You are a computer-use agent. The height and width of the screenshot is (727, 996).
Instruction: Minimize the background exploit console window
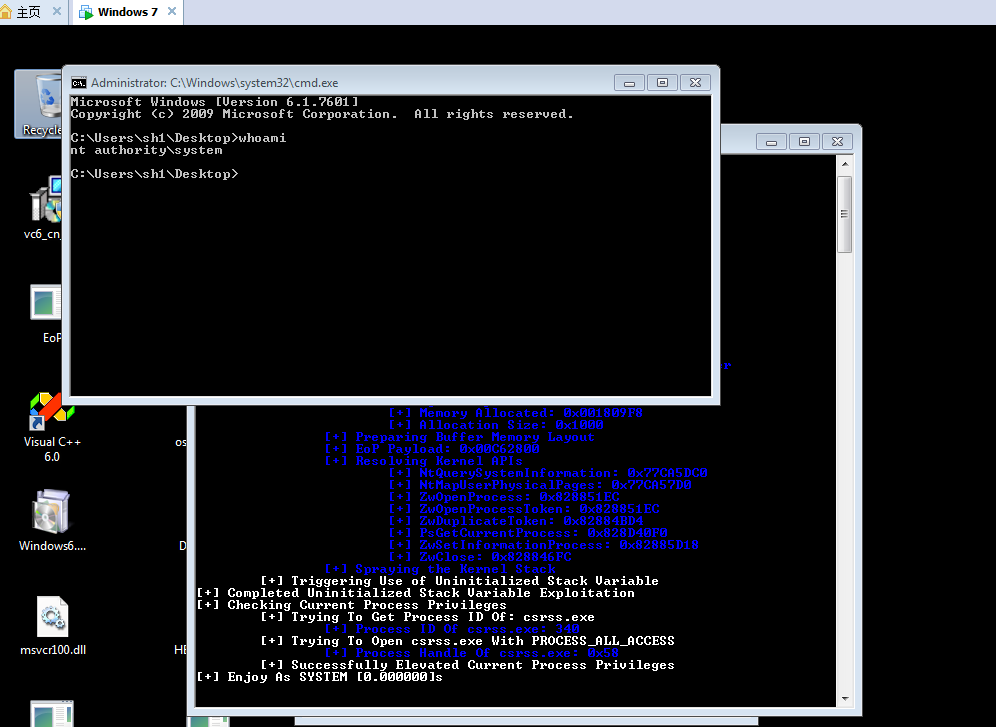(772, 142)
